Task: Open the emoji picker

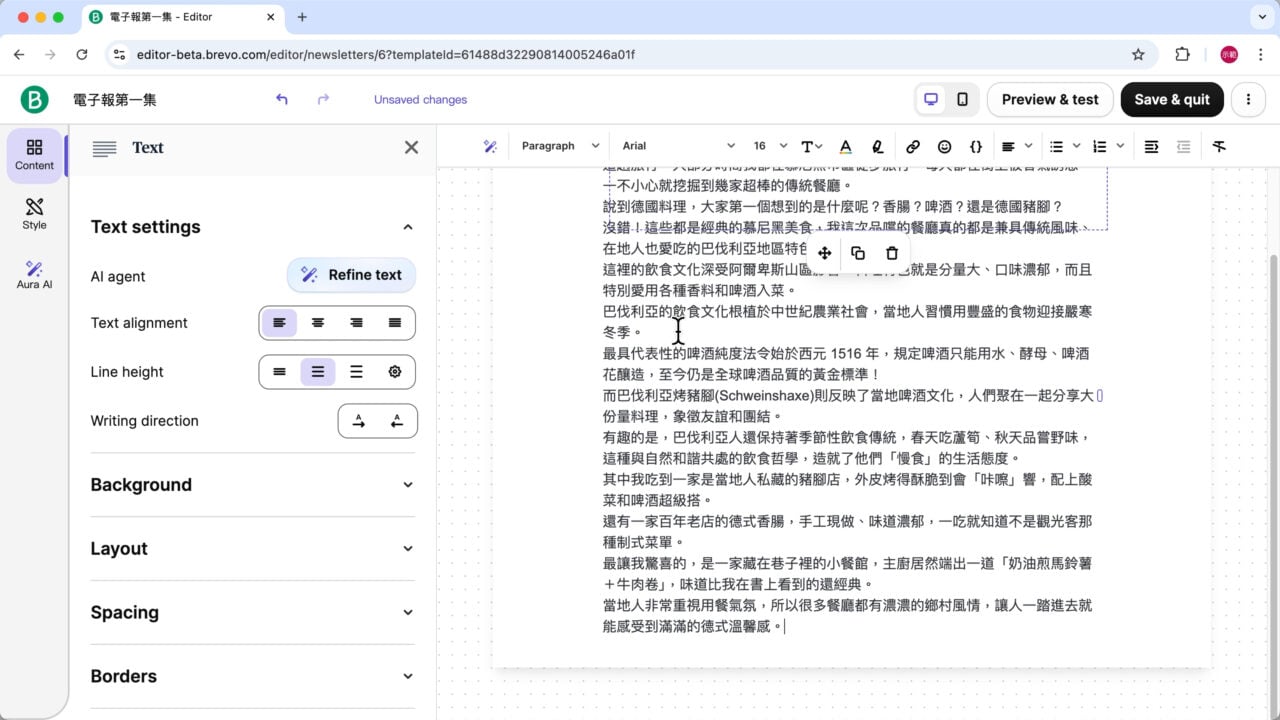Action: (x=944, y=146)
